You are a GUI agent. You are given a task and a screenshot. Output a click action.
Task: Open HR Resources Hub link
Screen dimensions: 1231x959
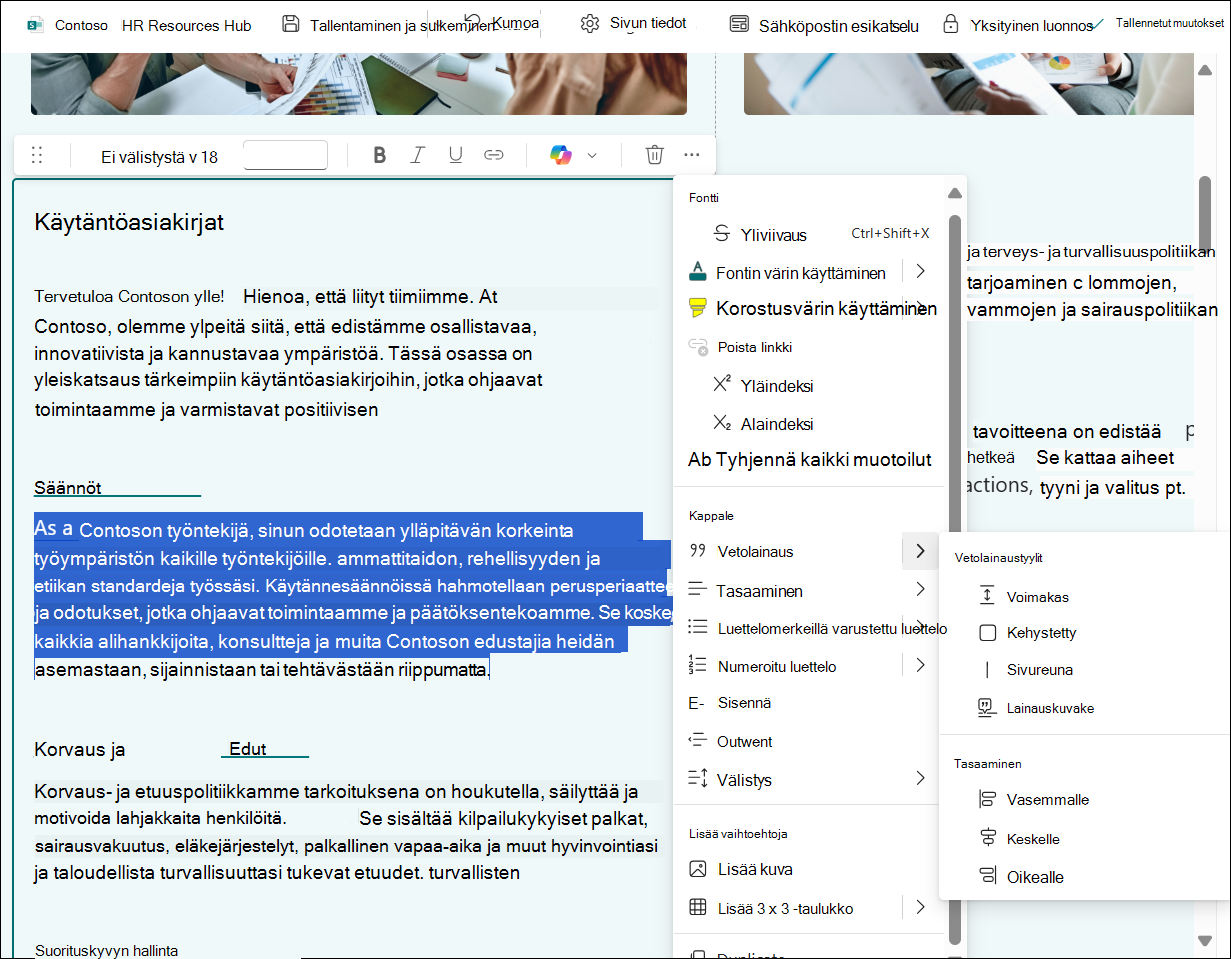187,25
